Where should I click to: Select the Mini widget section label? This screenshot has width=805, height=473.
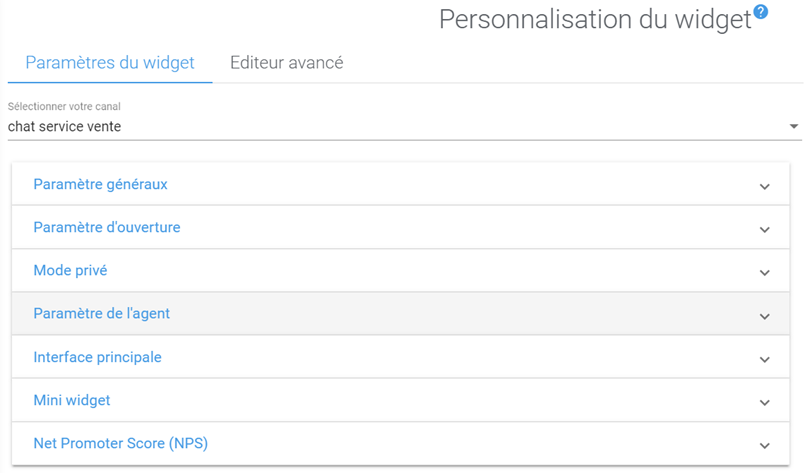click(72, 401)
